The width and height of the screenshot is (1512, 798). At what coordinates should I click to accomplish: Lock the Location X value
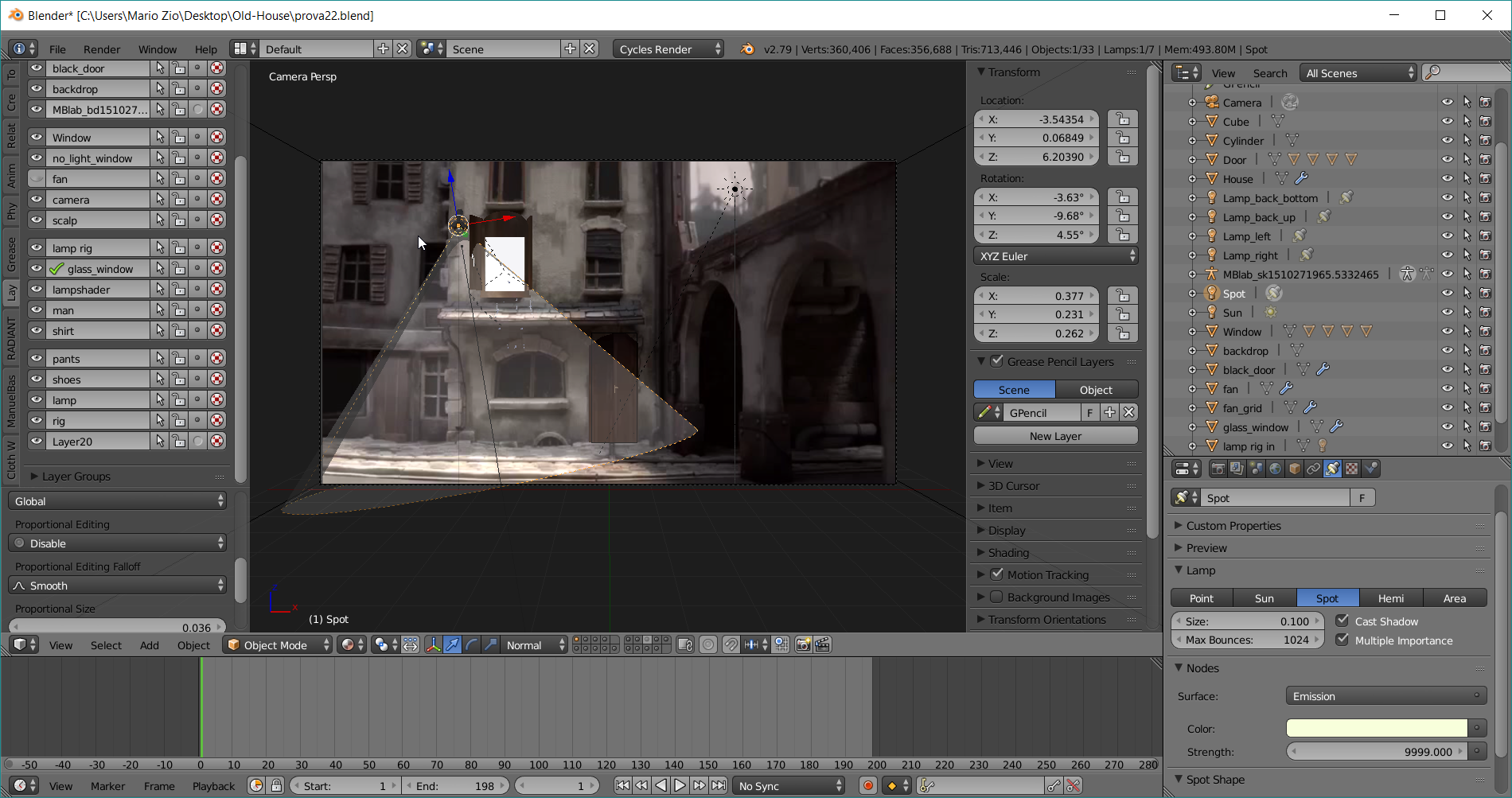point(1122,119)
